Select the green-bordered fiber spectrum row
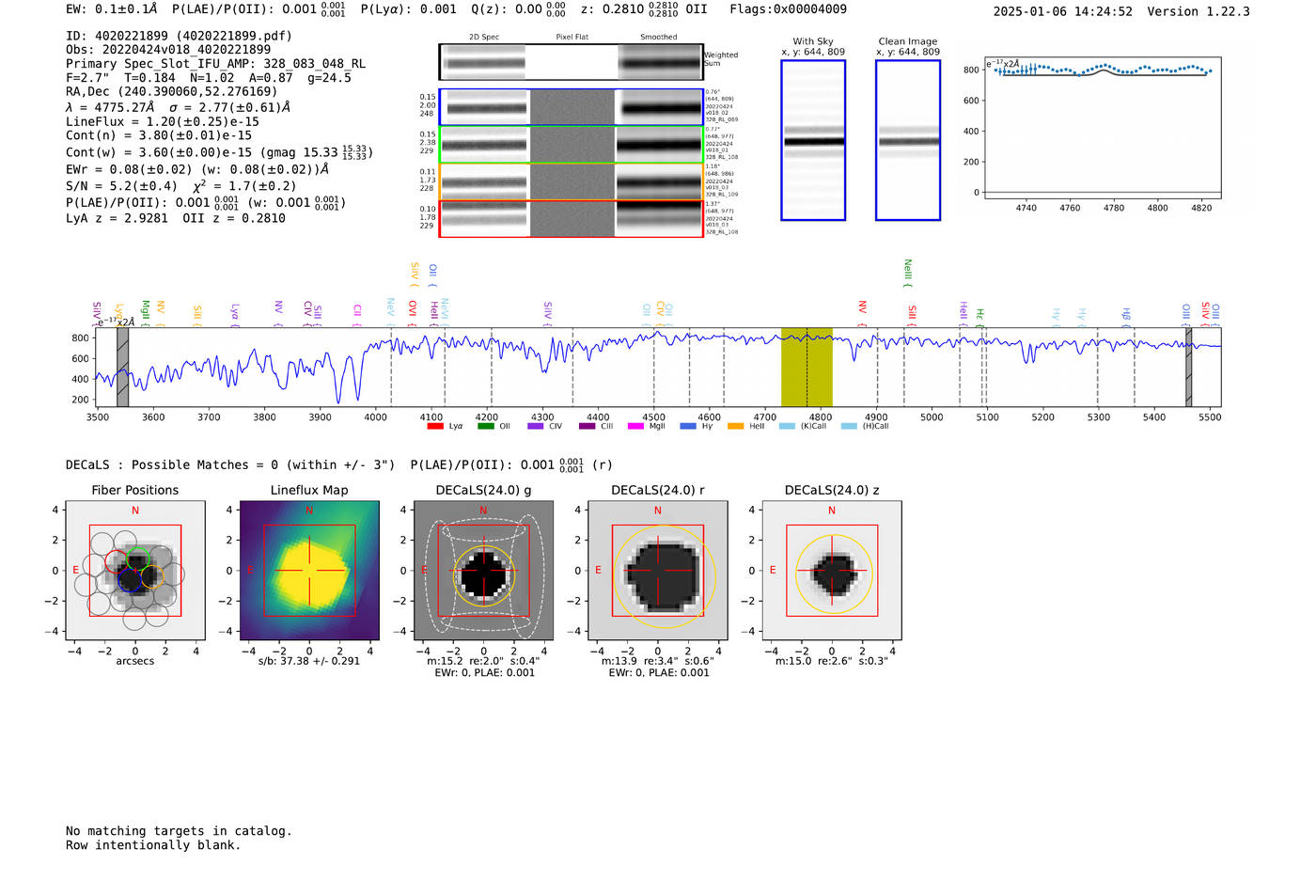The width and height of the screenshot is (1316, 896). [x=571, y=145]
